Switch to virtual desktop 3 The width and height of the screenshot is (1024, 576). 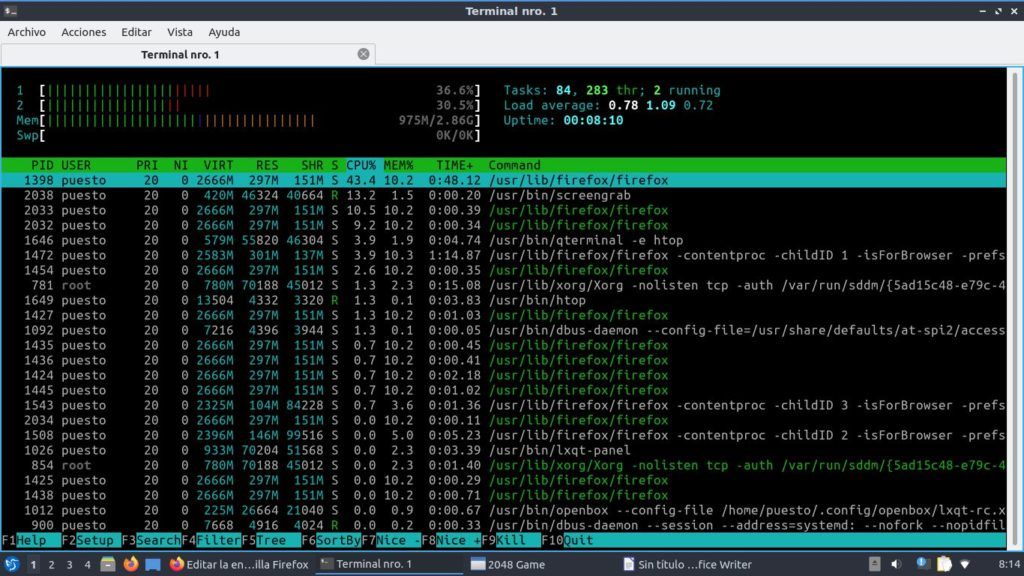[69, 565]
